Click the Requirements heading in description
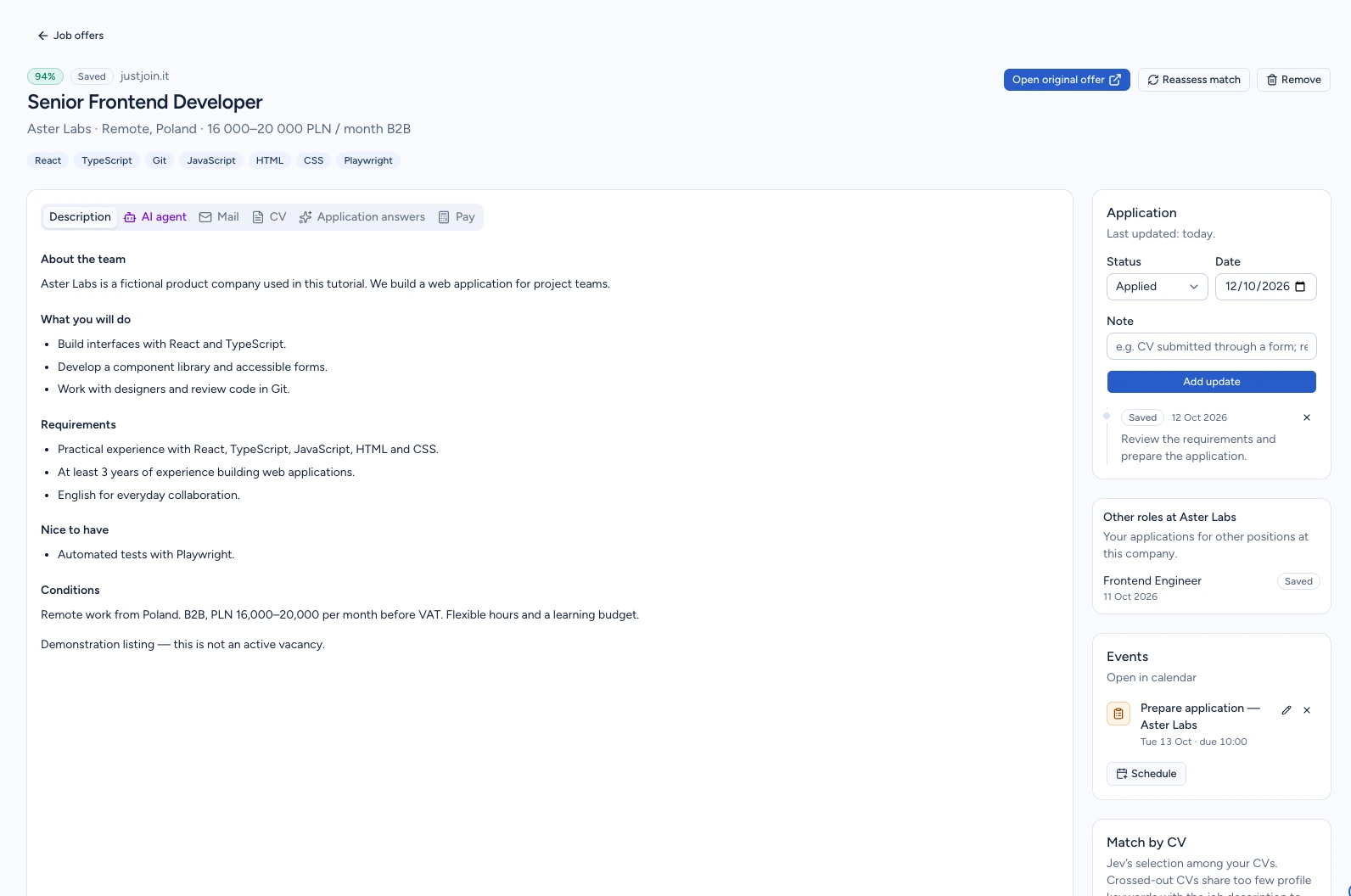This screenshot has width=1351, height=896. tap(78, 425)
